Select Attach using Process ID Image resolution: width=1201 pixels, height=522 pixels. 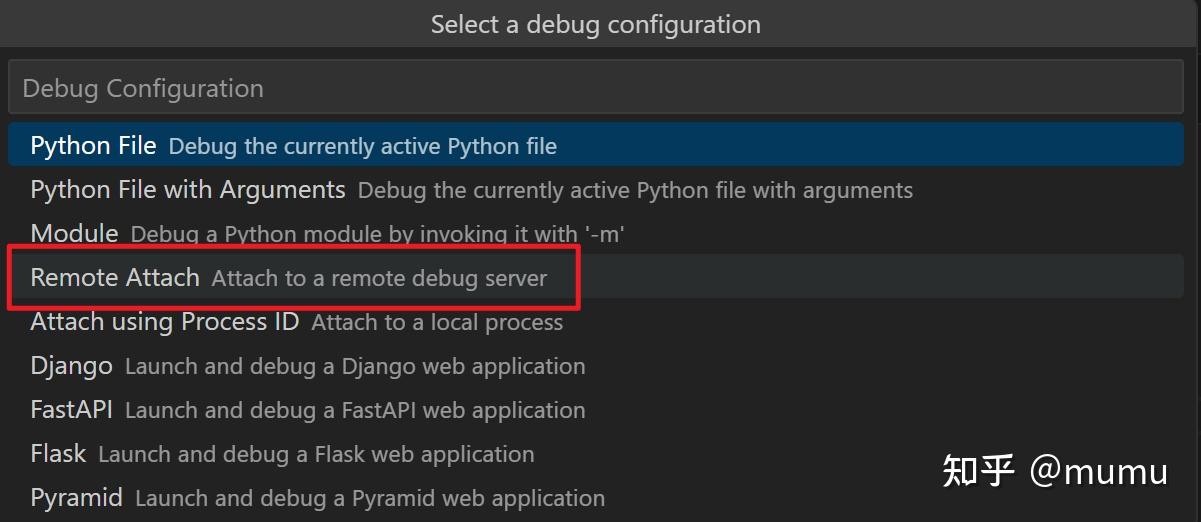(165, 322)
